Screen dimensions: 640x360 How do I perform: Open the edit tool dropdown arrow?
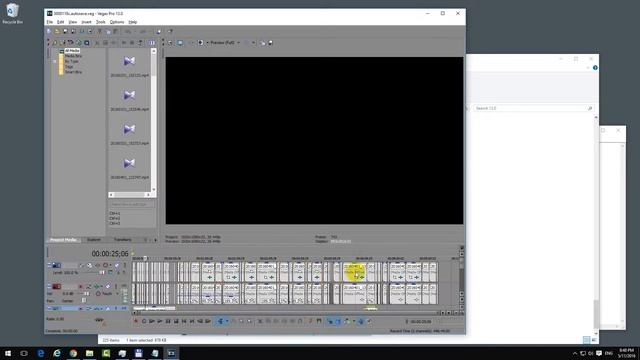click(227, 321)
